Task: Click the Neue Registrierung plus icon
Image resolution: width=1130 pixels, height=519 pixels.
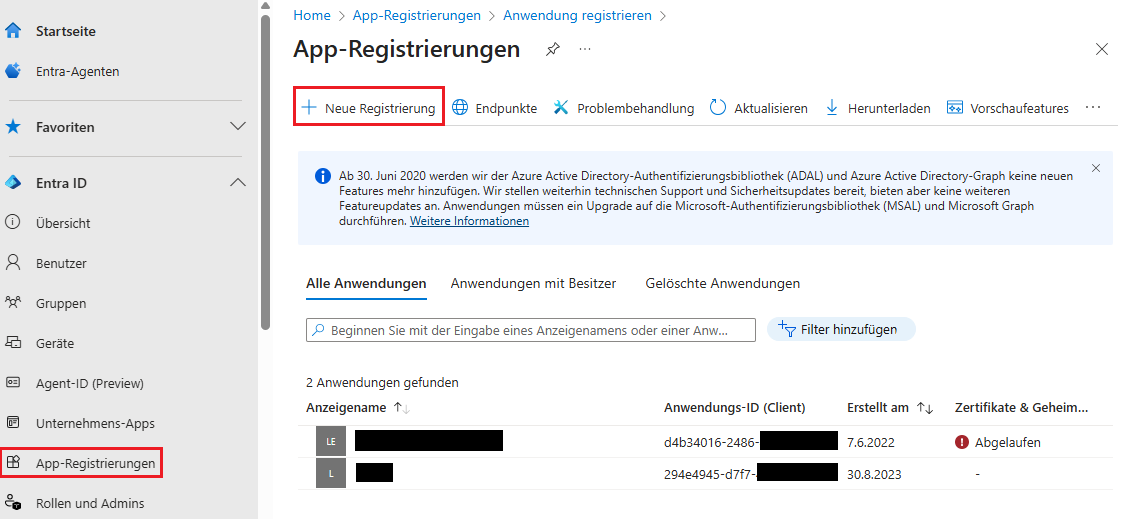Action: pos(310,108)
